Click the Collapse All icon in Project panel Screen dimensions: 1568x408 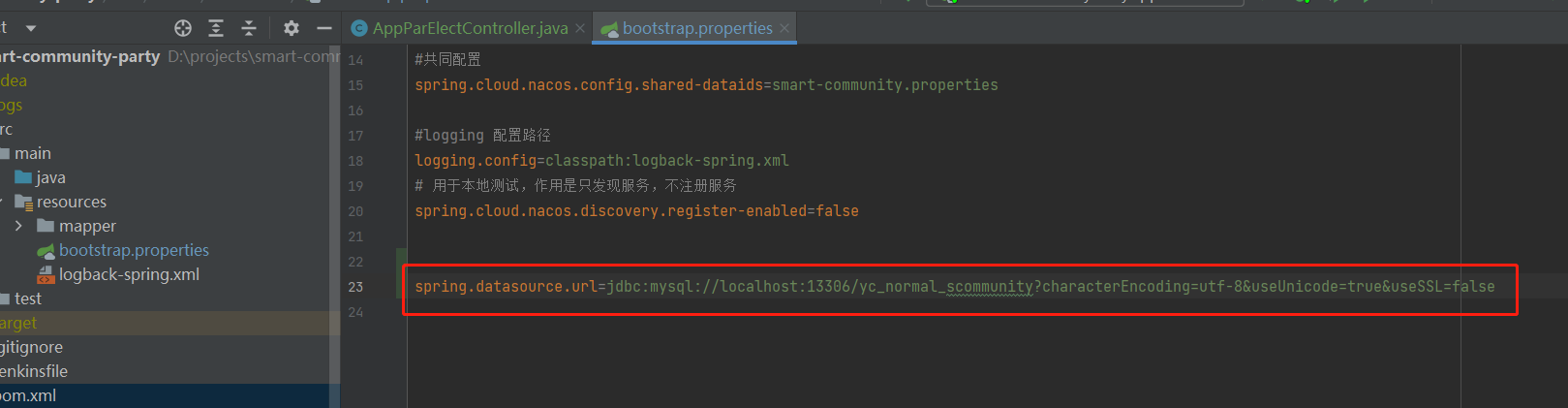pos(249,28)
